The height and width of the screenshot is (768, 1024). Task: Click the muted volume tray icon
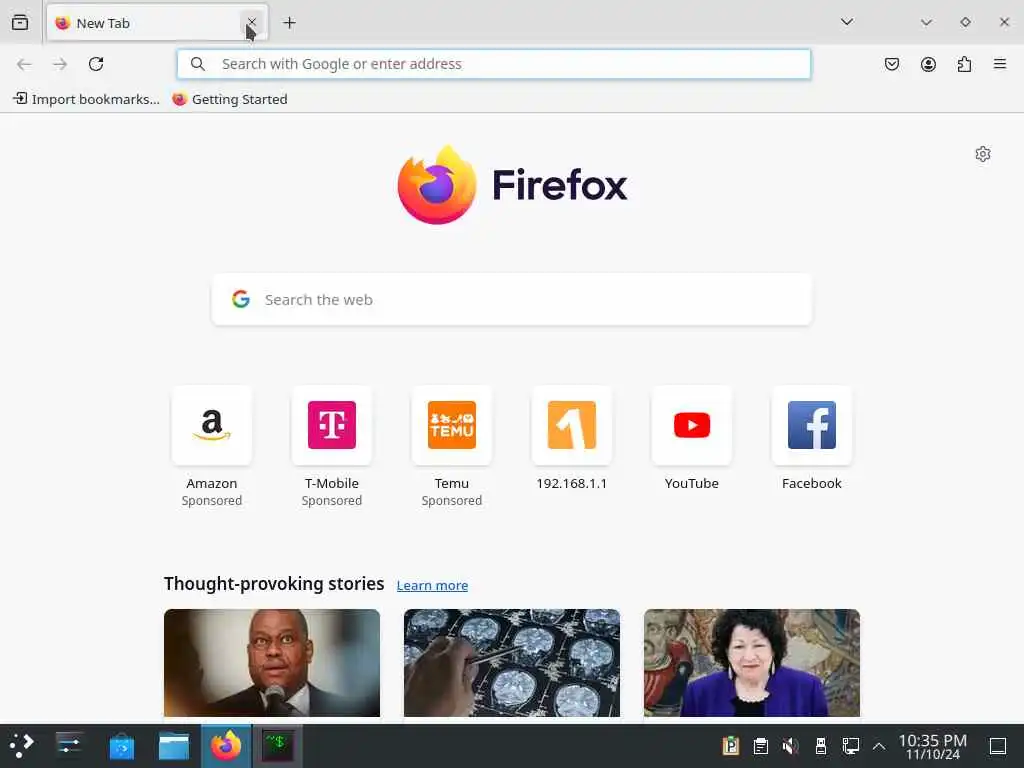click(x=790, y=746)
